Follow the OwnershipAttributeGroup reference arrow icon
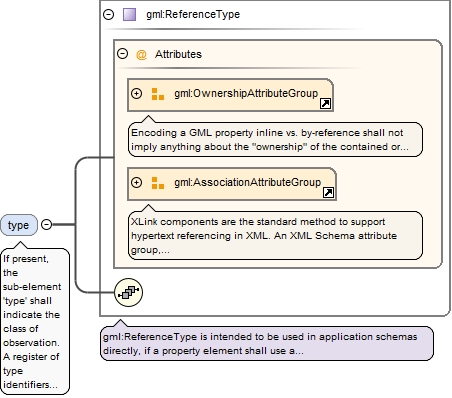Viewport: 452px width, 398px height. [325, 104]
